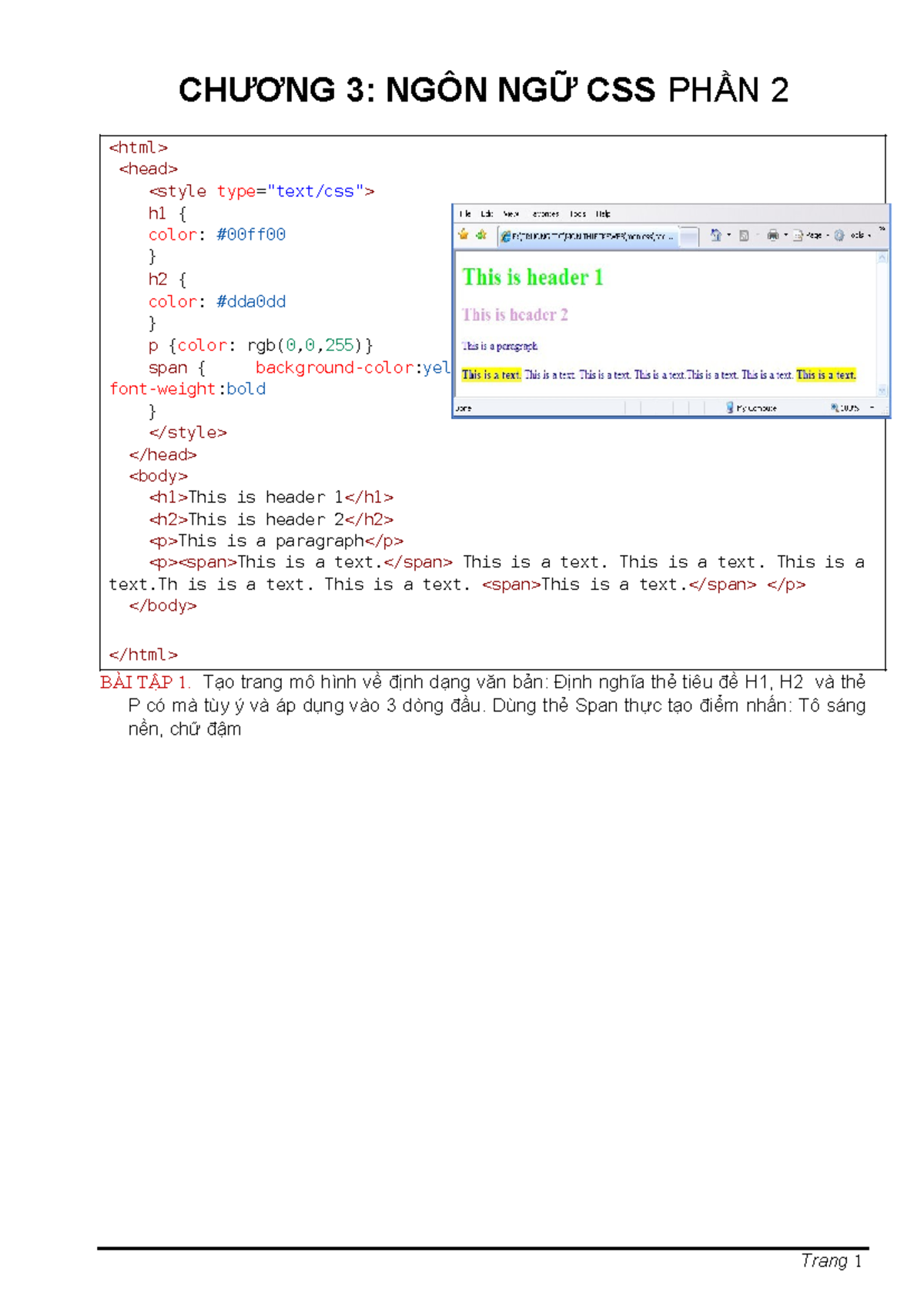Click the chapter title 'CHƯƠNG 3: NGÔN NGỮ CSS'
924x1306 pixels.
417,90
